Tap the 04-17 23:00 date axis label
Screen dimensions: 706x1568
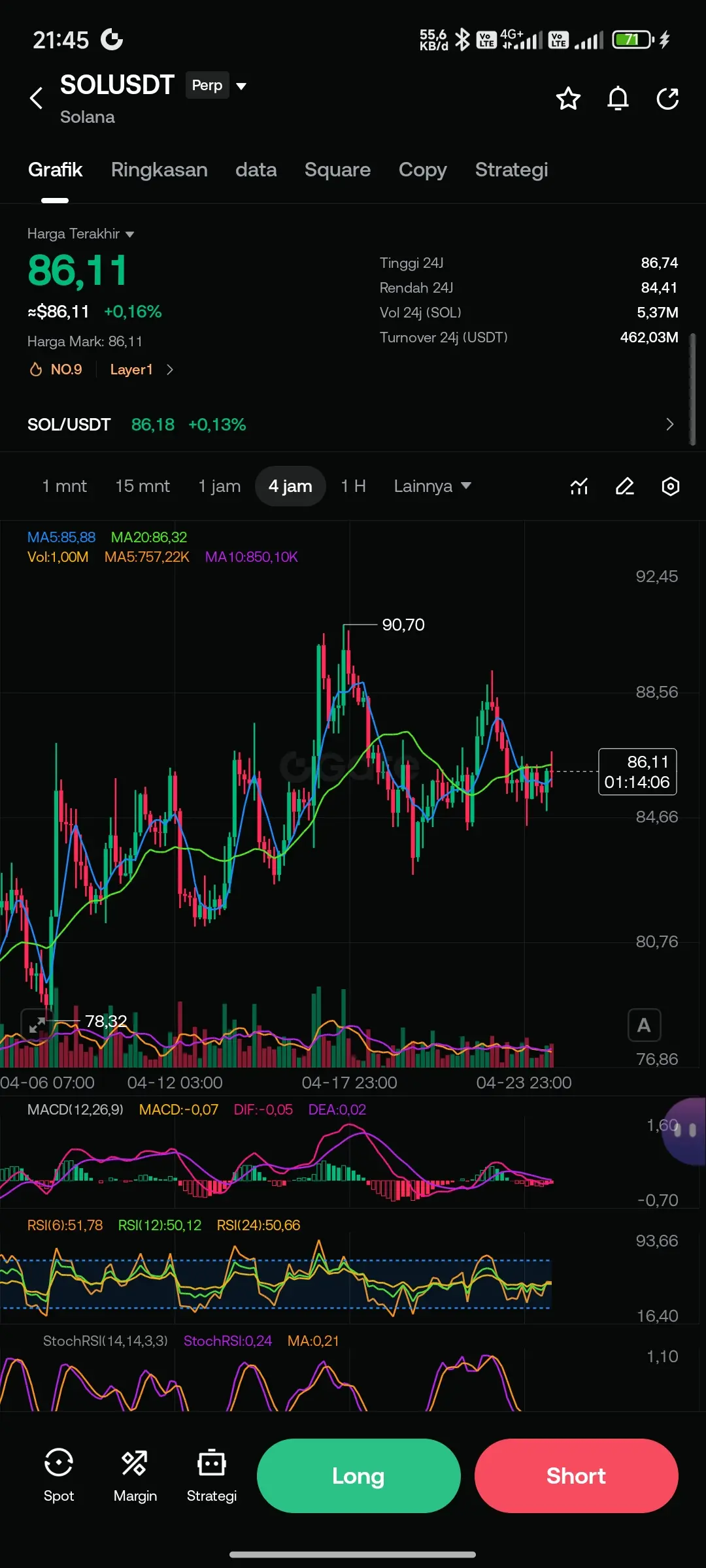349,1083
